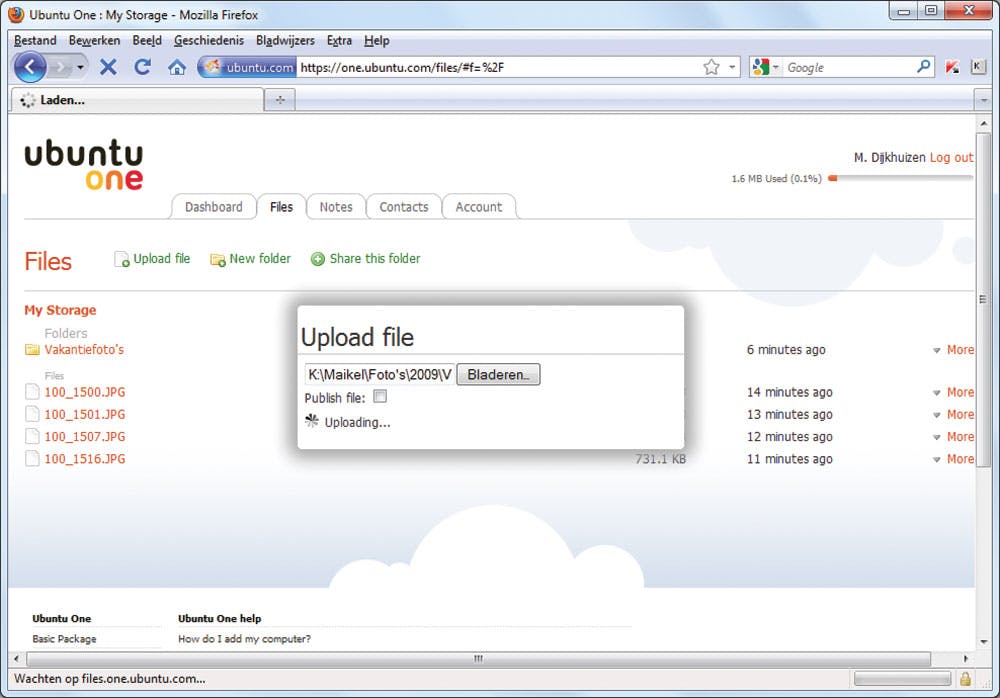This screenshot has height=698, width=1000.
Task: Switch to the Notes tab
Action: tap(336, 207)
